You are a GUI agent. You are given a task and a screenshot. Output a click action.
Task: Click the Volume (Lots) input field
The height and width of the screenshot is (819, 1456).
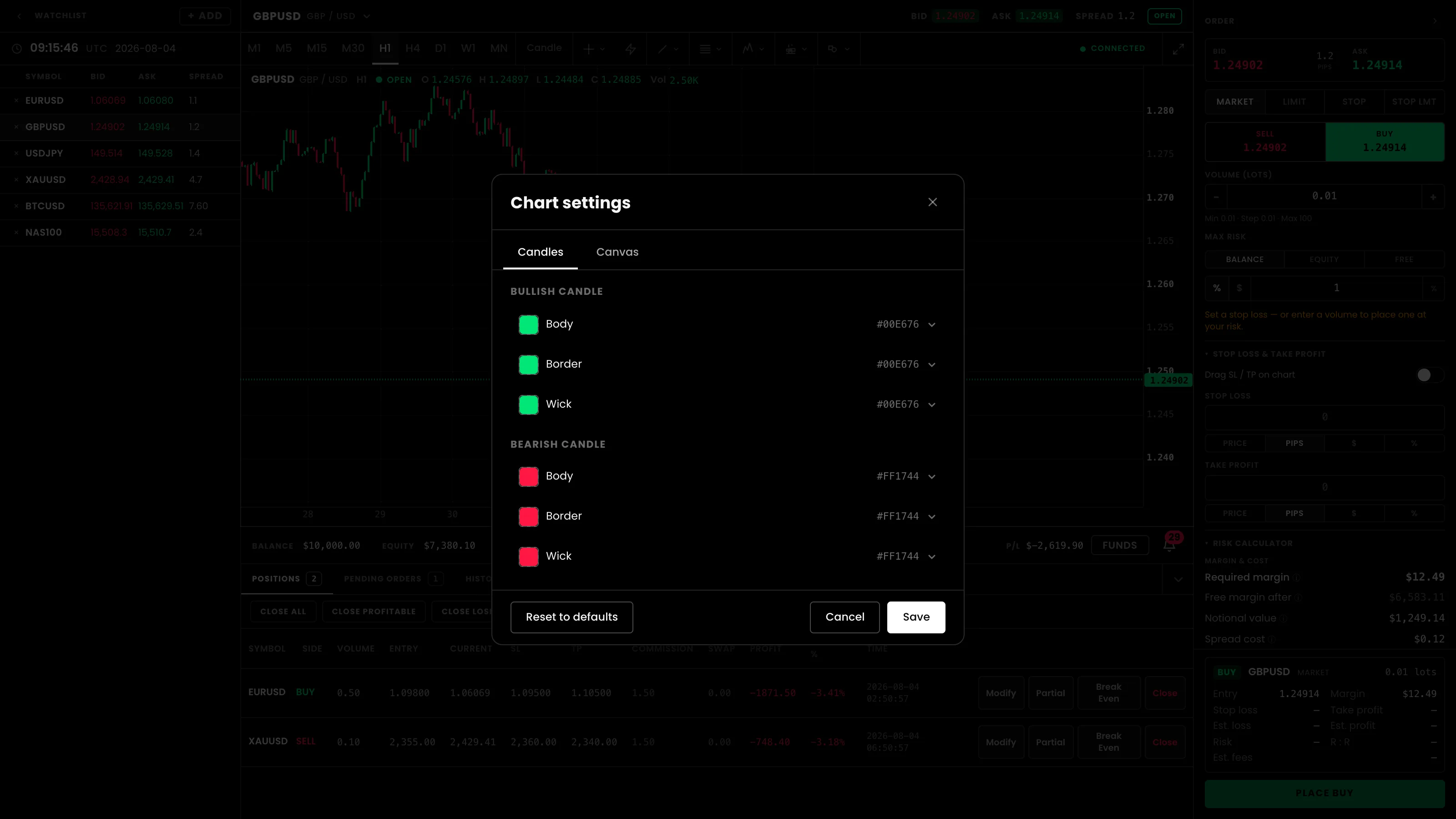[1325, 197]
